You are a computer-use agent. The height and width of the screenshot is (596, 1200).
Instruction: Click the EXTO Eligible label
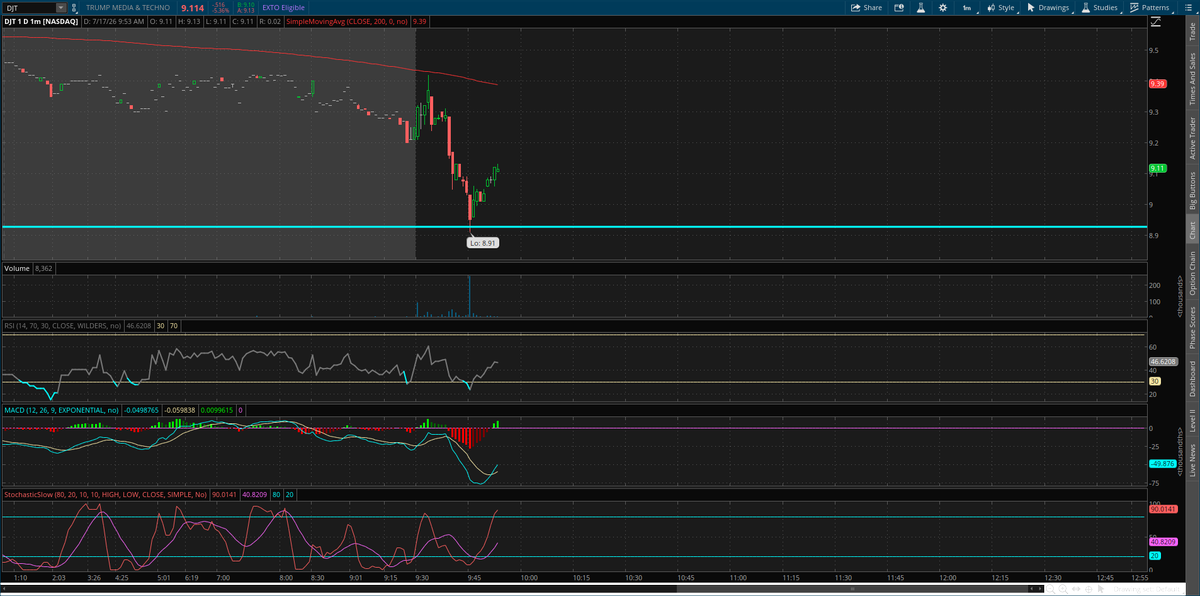pyautogui.click(x=284, y=8)
